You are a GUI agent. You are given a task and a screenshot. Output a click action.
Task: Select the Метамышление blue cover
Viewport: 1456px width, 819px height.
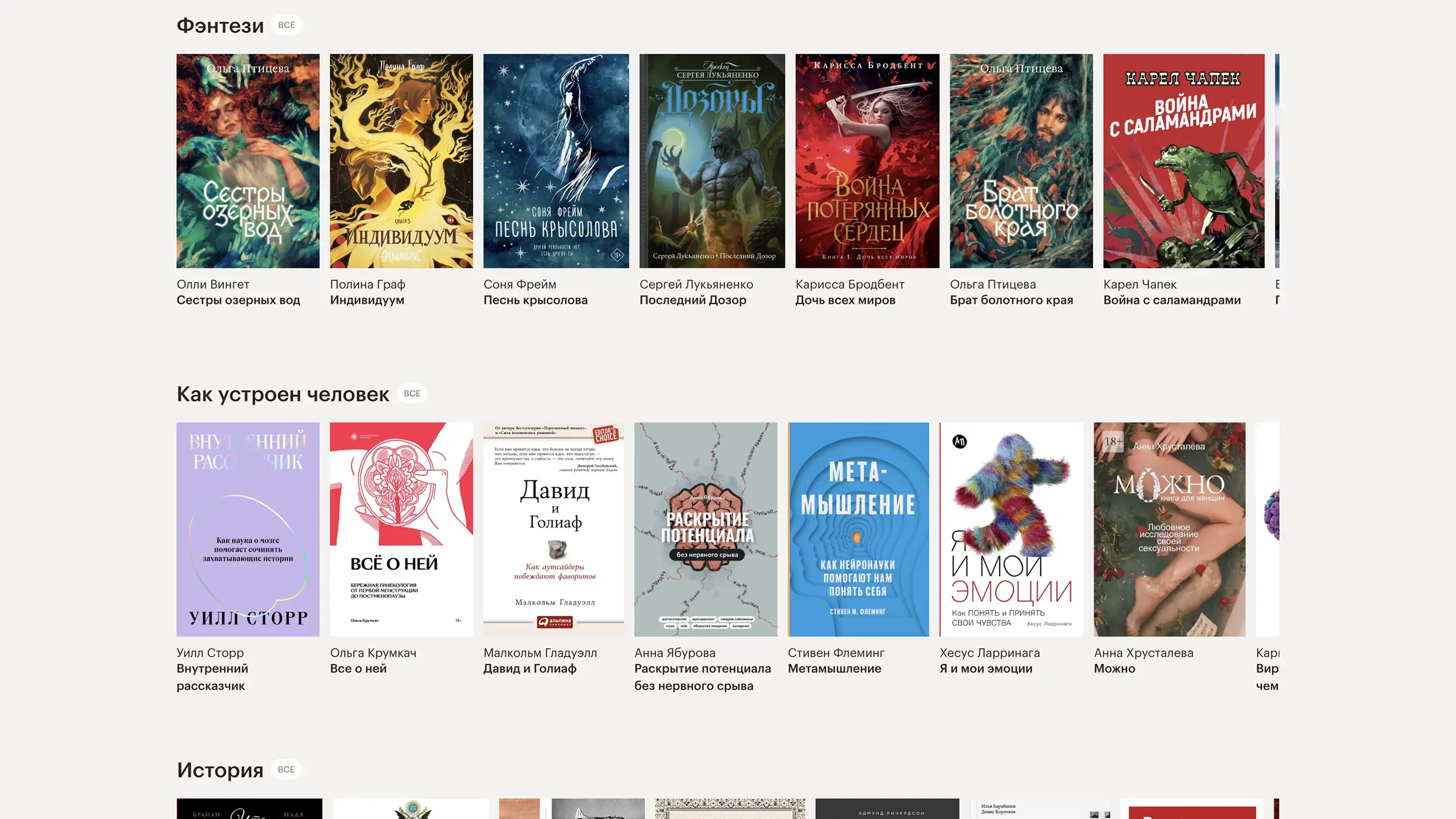point(858,529)
